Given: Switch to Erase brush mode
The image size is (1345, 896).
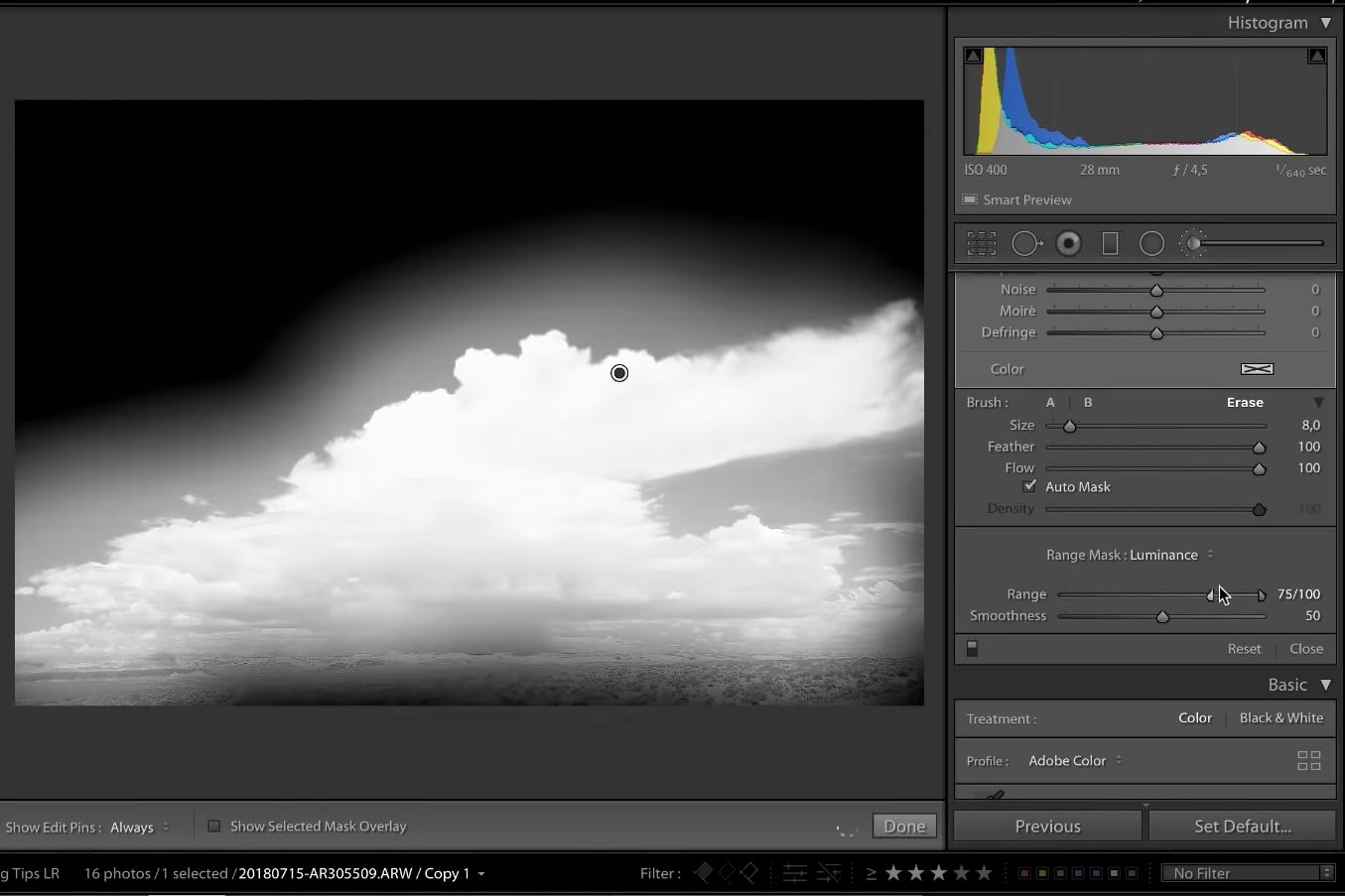Looking at the screenshot, I should (x=1245, y=402).
